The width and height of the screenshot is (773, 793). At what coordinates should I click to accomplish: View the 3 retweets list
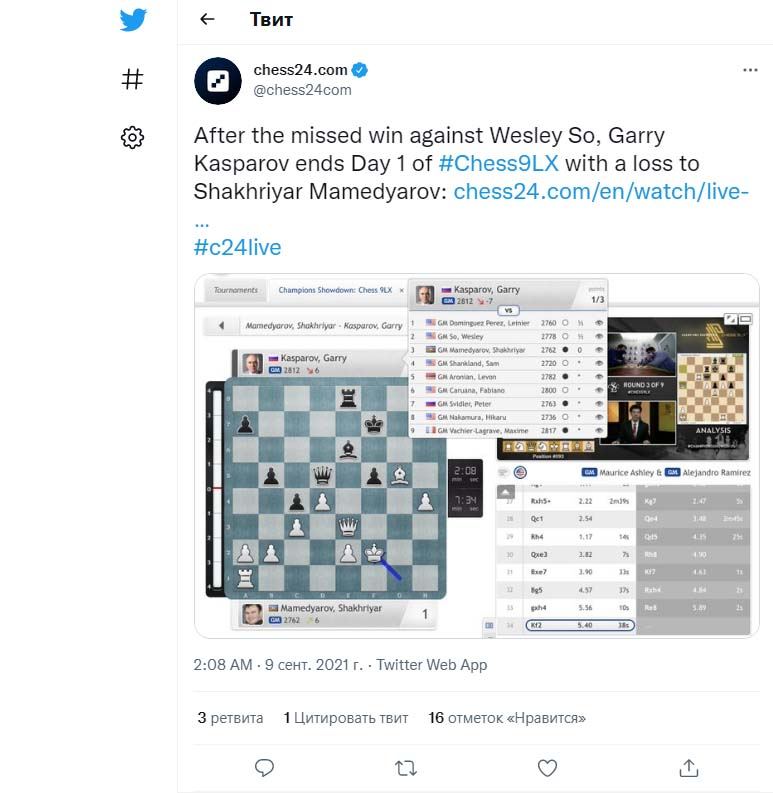(230, 718)
